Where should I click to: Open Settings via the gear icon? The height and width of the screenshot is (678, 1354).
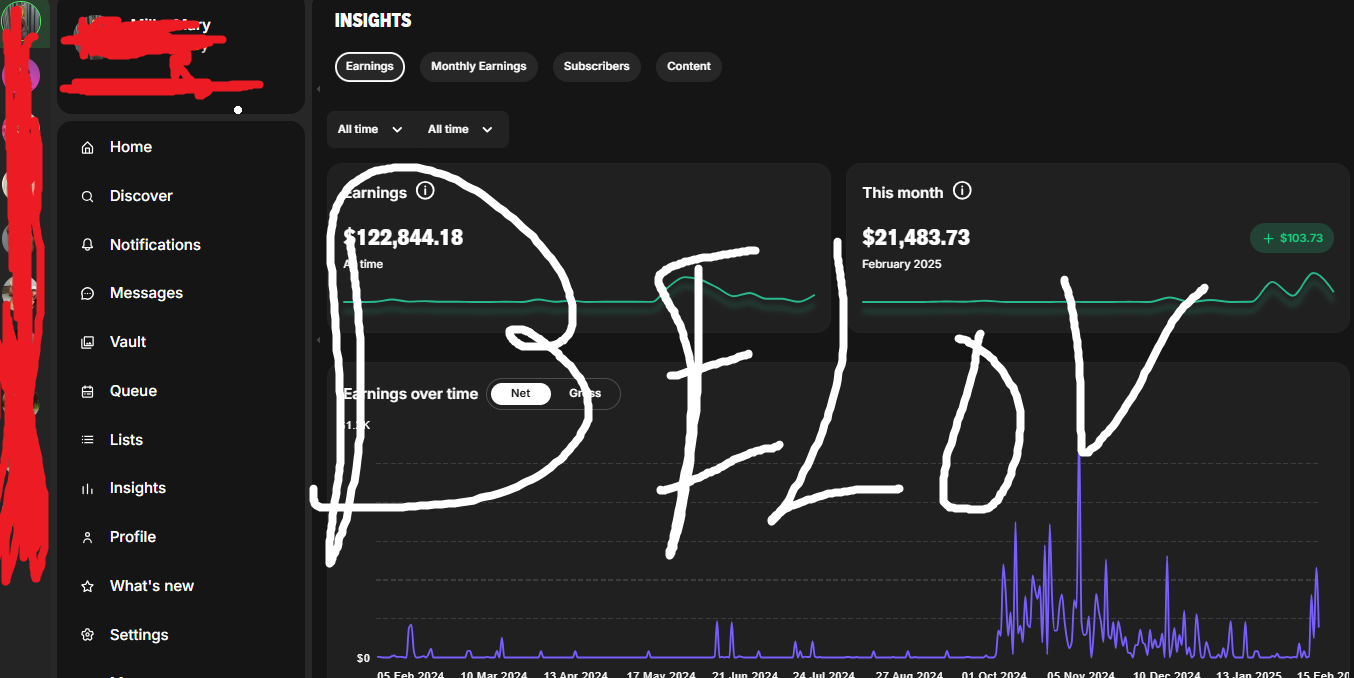(88, 636)
